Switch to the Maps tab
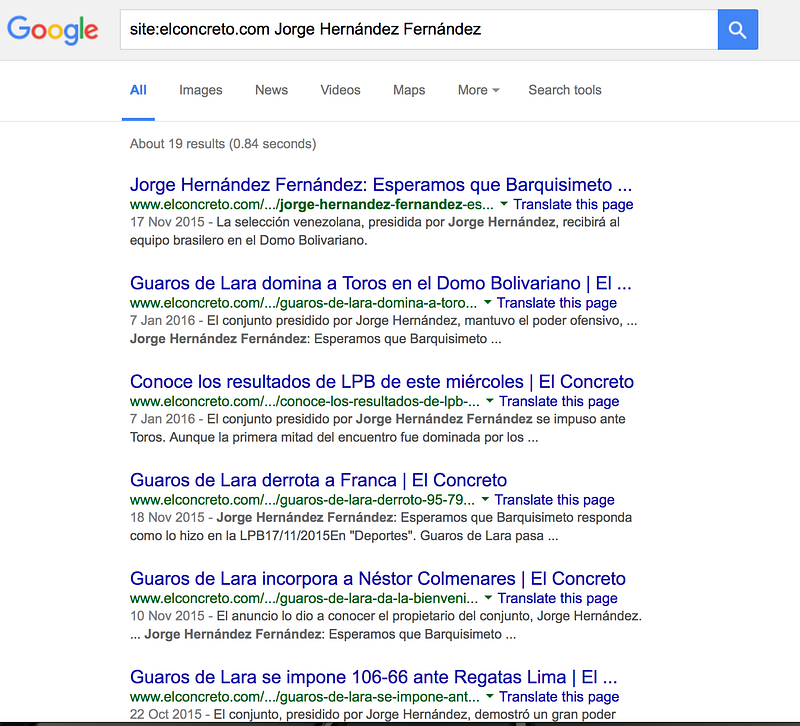800x726 pixels. (x=409, y=90)
